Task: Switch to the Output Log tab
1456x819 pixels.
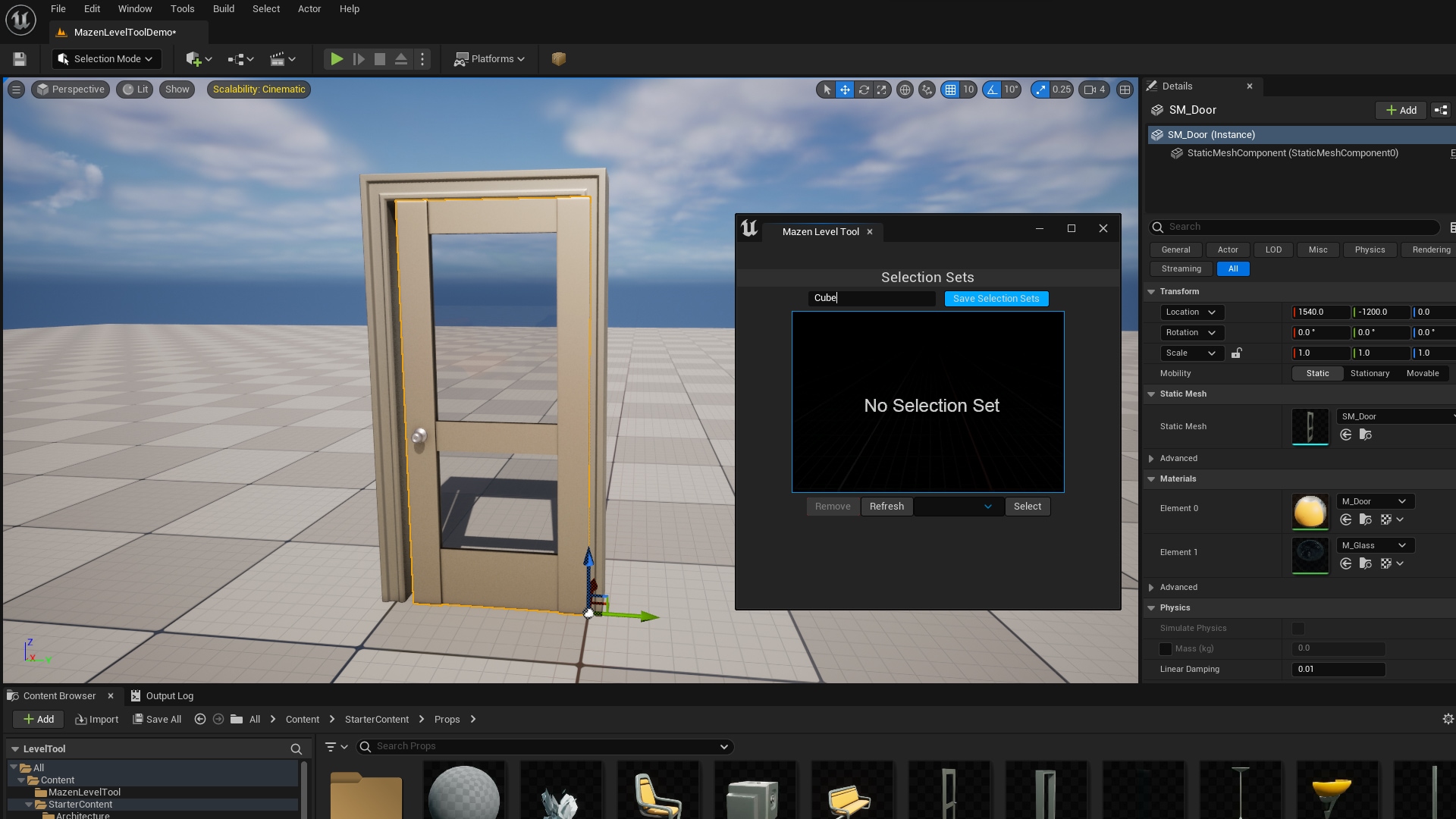Action: [170, 695]
